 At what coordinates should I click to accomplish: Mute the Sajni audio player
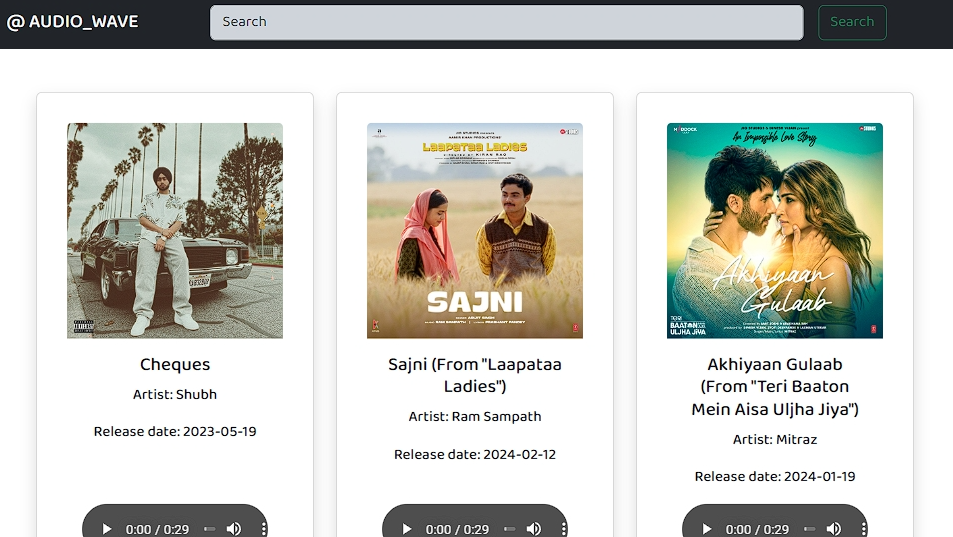point(534,529)
